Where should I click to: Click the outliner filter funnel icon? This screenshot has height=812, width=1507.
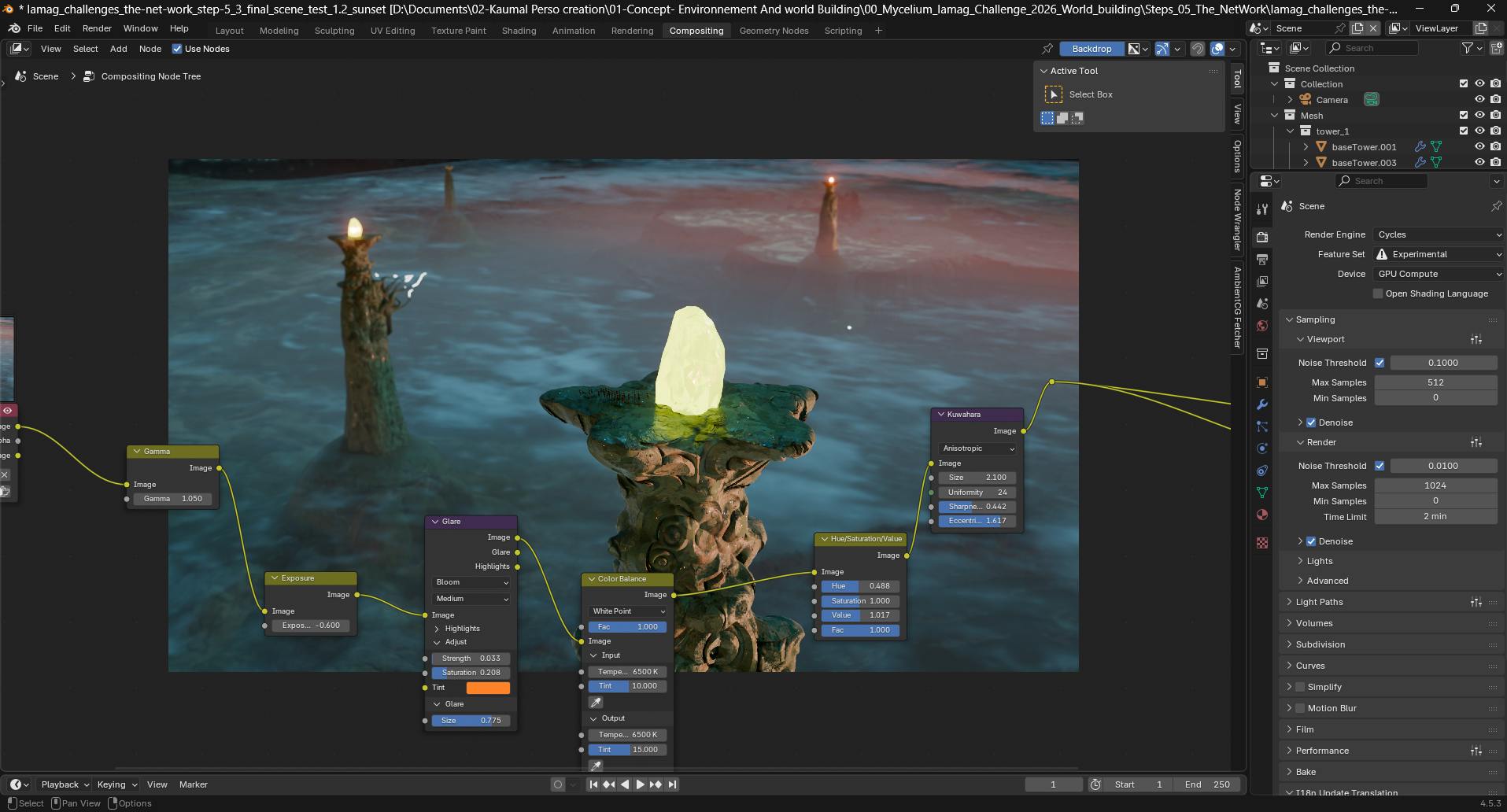coord(1468,49)
